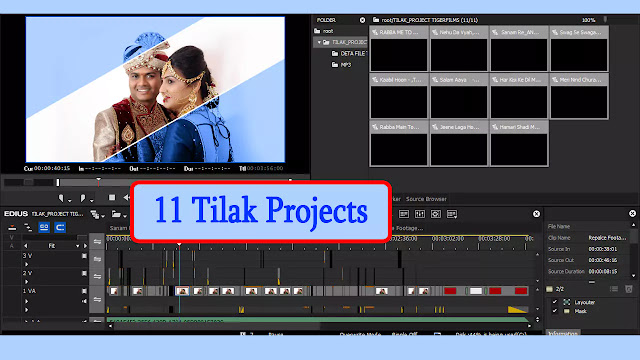Select the Layouter effect icon

tap(567, 302)
